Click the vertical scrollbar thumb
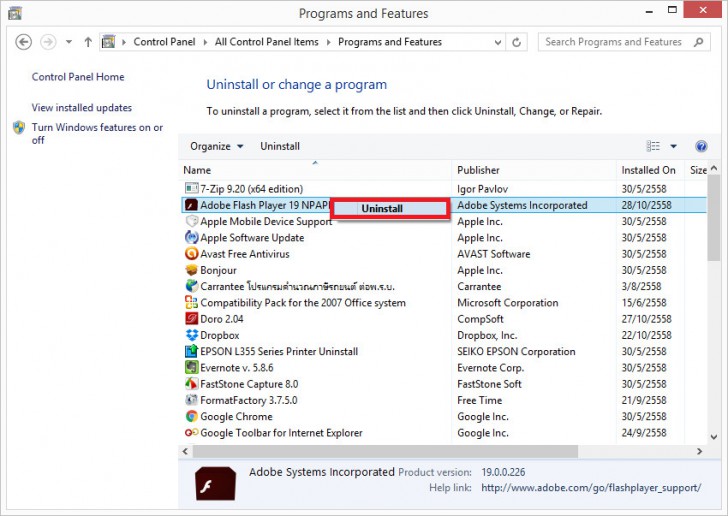Image resolution: width=728 pixels, height=516 pixels. coord(714,218)
